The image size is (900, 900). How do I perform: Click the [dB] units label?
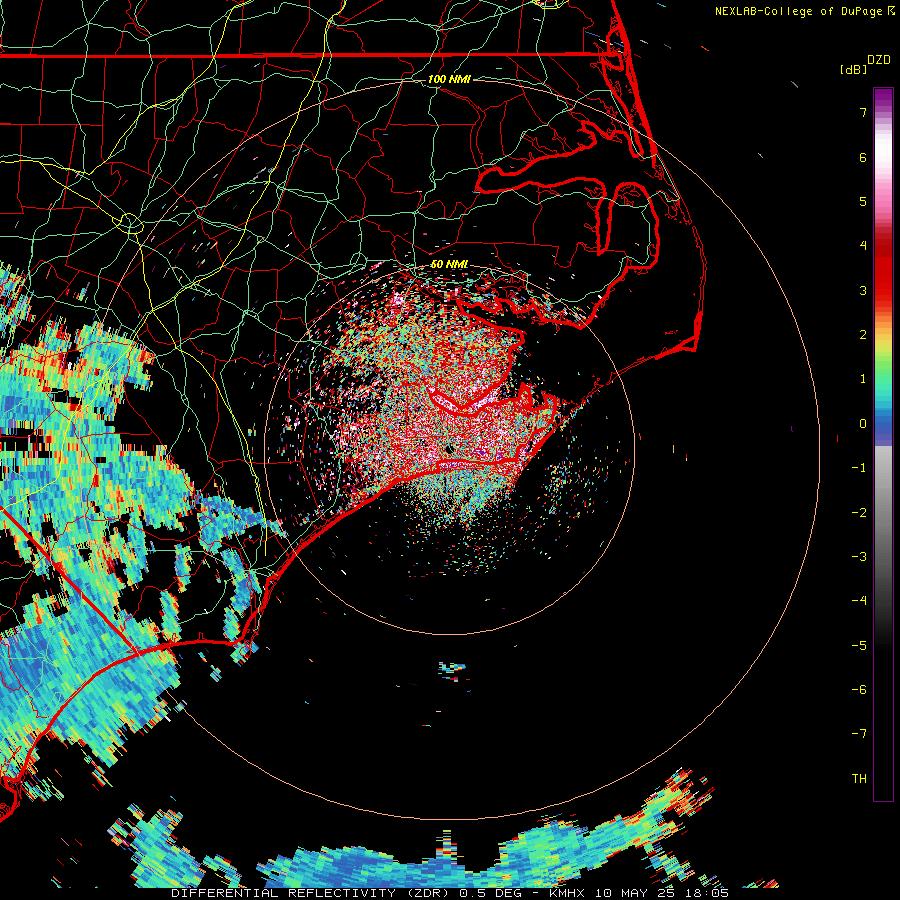pos(854,70)
